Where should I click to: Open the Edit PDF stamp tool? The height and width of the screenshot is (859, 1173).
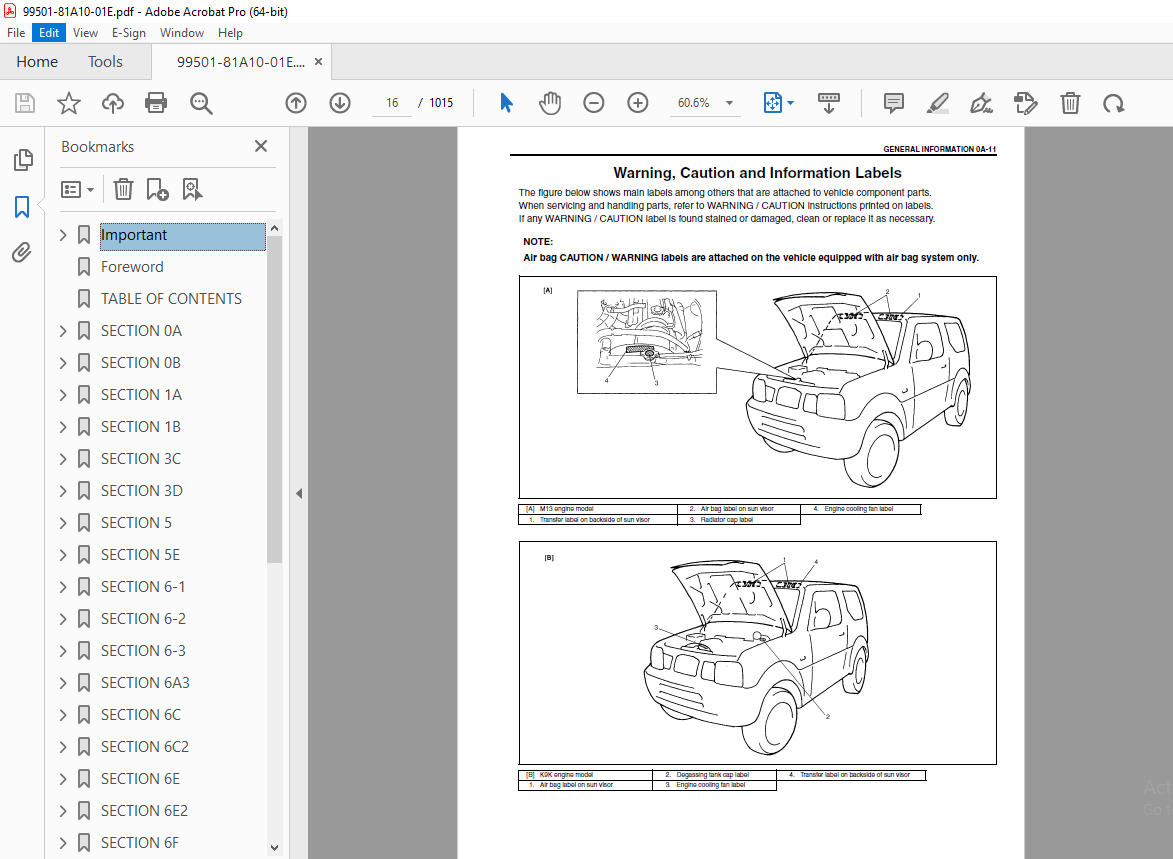(1025, 103)
